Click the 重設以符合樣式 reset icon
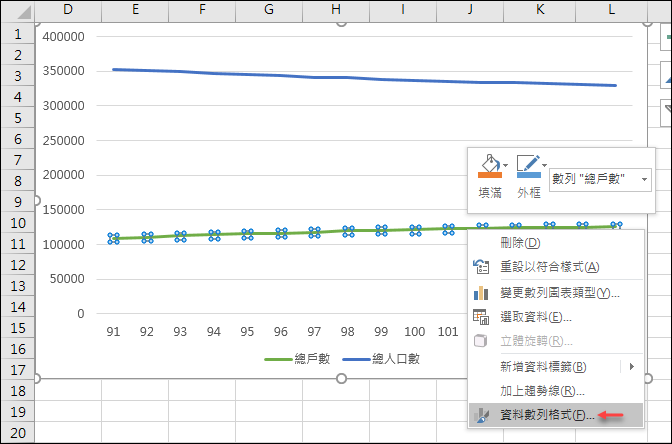The height and width of the screenshot is (444, 672). pyautogui.click(x=481, y=267)
